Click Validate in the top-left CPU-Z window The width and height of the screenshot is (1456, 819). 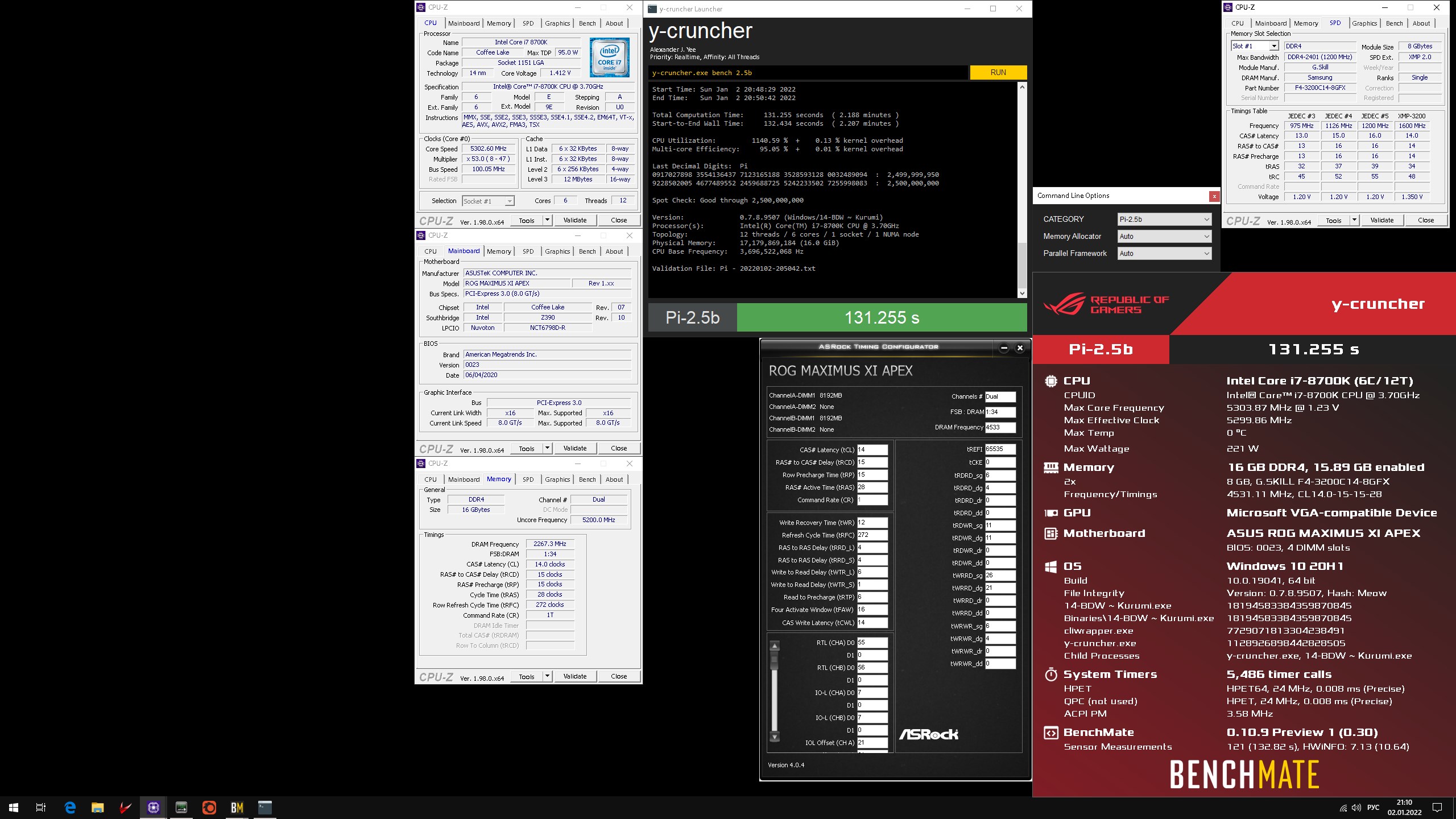[575, 220]
